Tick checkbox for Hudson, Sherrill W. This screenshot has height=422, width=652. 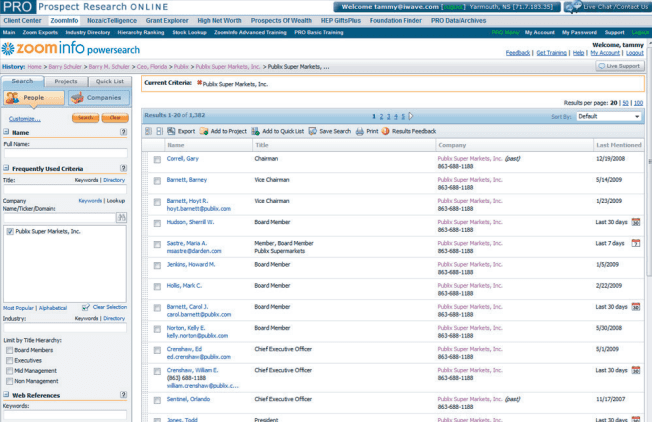157,223
